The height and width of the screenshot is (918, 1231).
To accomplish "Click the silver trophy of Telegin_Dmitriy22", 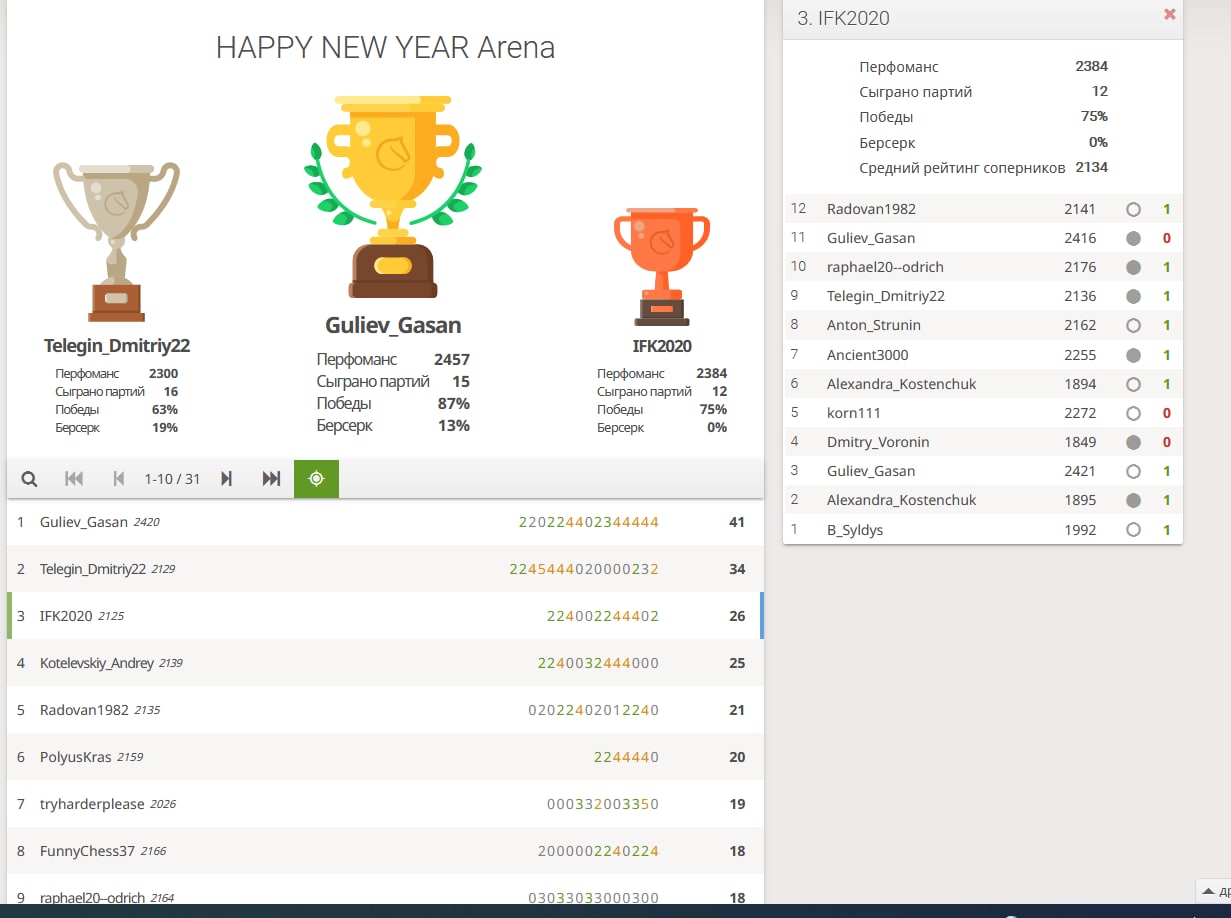I will pyautogui.click(x=116, y=240).
